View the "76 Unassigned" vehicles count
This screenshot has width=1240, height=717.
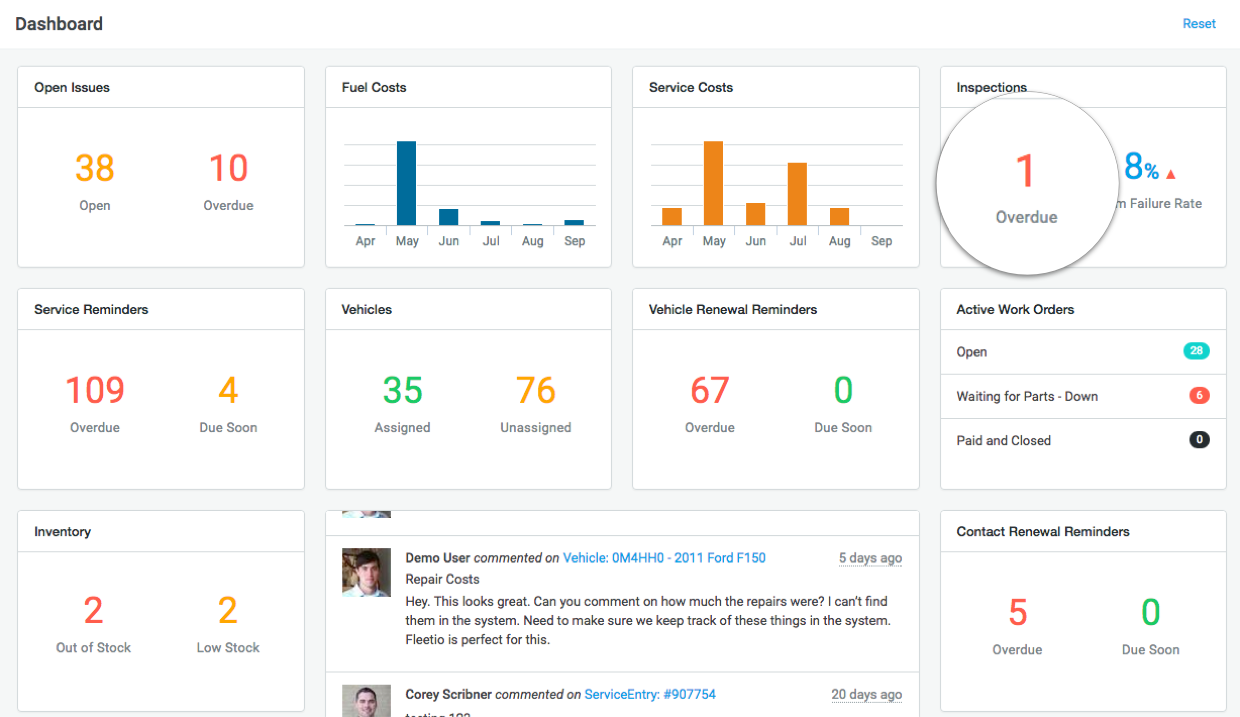pos(535,390)
